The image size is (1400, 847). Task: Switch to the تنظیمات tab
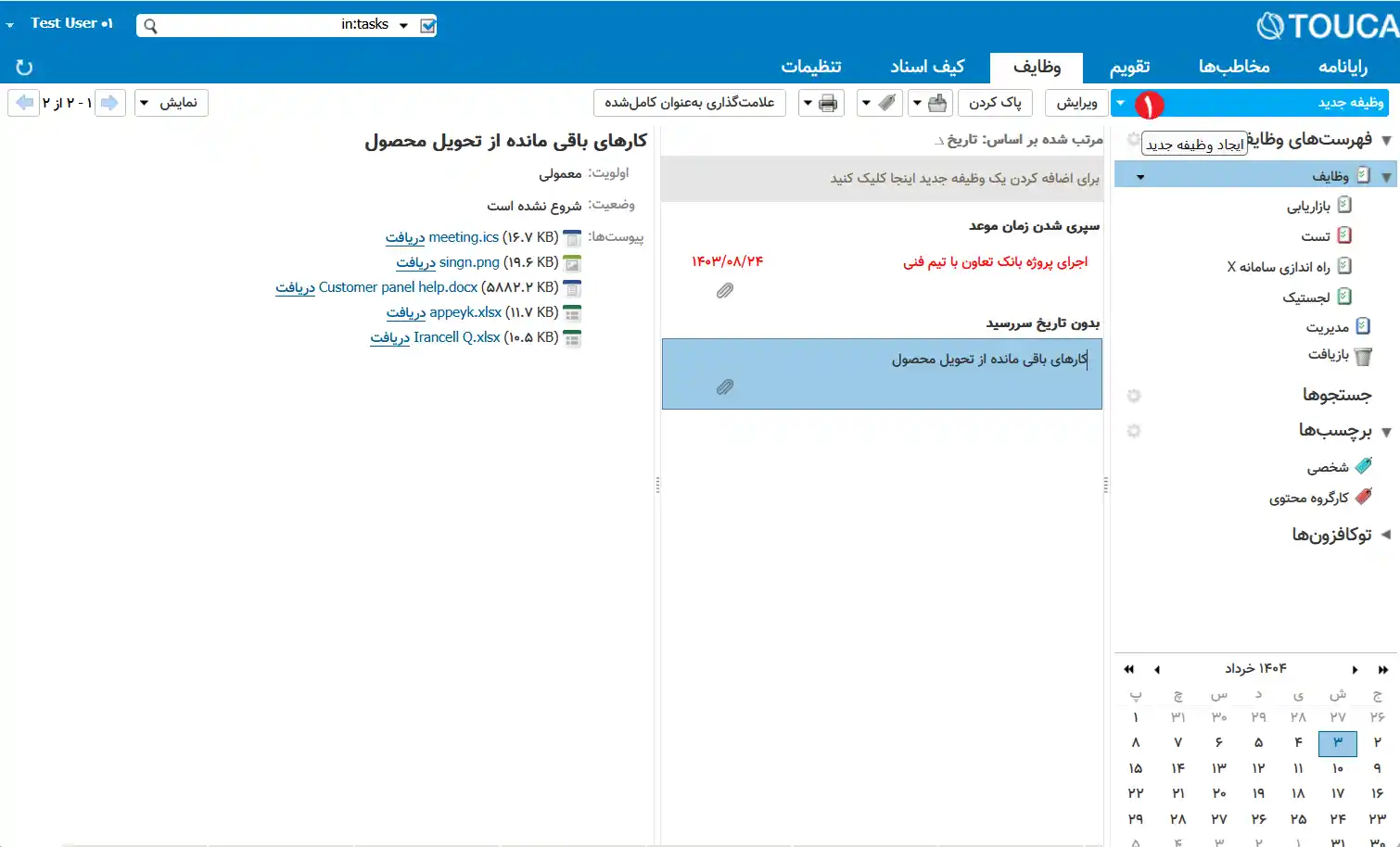pos(811,67)
